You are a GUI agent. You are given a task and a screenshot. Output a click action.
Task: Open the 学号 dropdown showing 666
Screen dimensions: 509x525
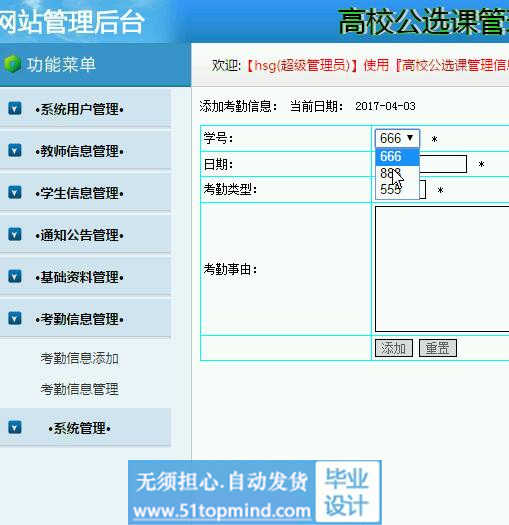[397, 138]
